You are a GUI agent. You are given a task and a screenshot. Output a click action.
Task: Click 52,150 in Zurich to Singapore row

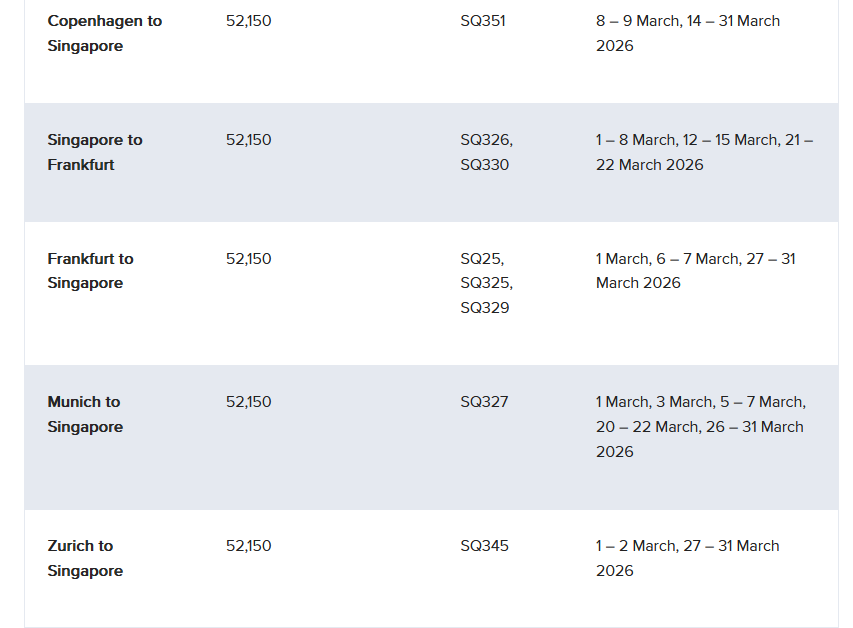tap(248, 546)
